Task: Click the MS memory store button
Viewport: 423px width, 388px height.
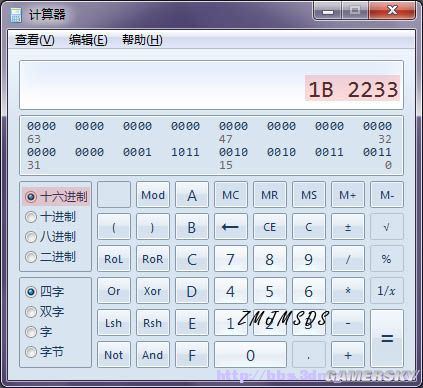Action: [x=309, y=195]
